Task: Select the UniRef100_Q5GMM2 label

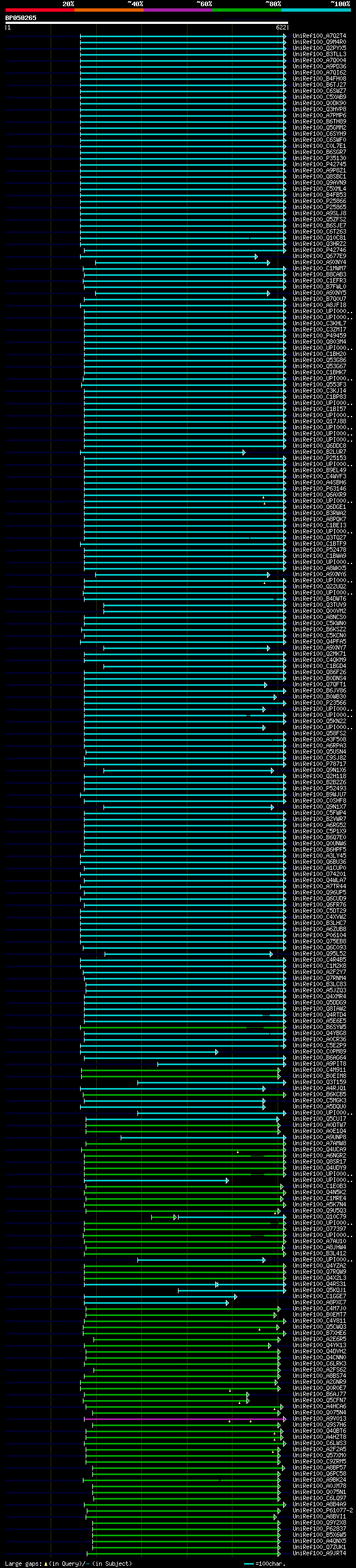Action: click(x=319, y=128)
